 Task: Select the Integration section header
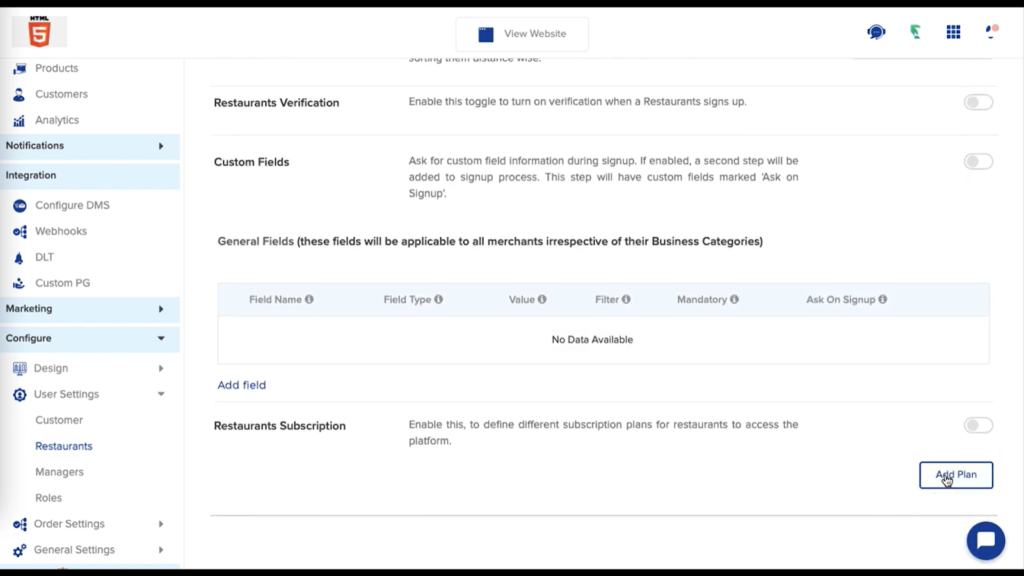coord(90,176)
